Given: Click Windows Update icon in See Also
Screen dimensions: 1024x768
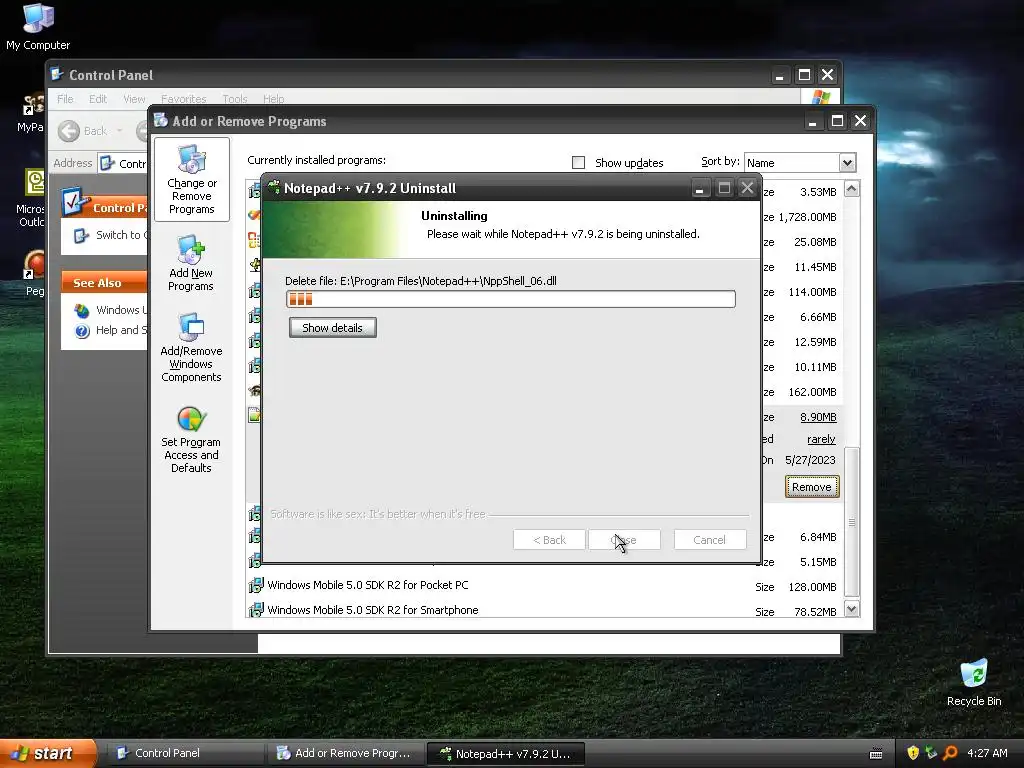Looking at the screenshot, I should (82, 310).
